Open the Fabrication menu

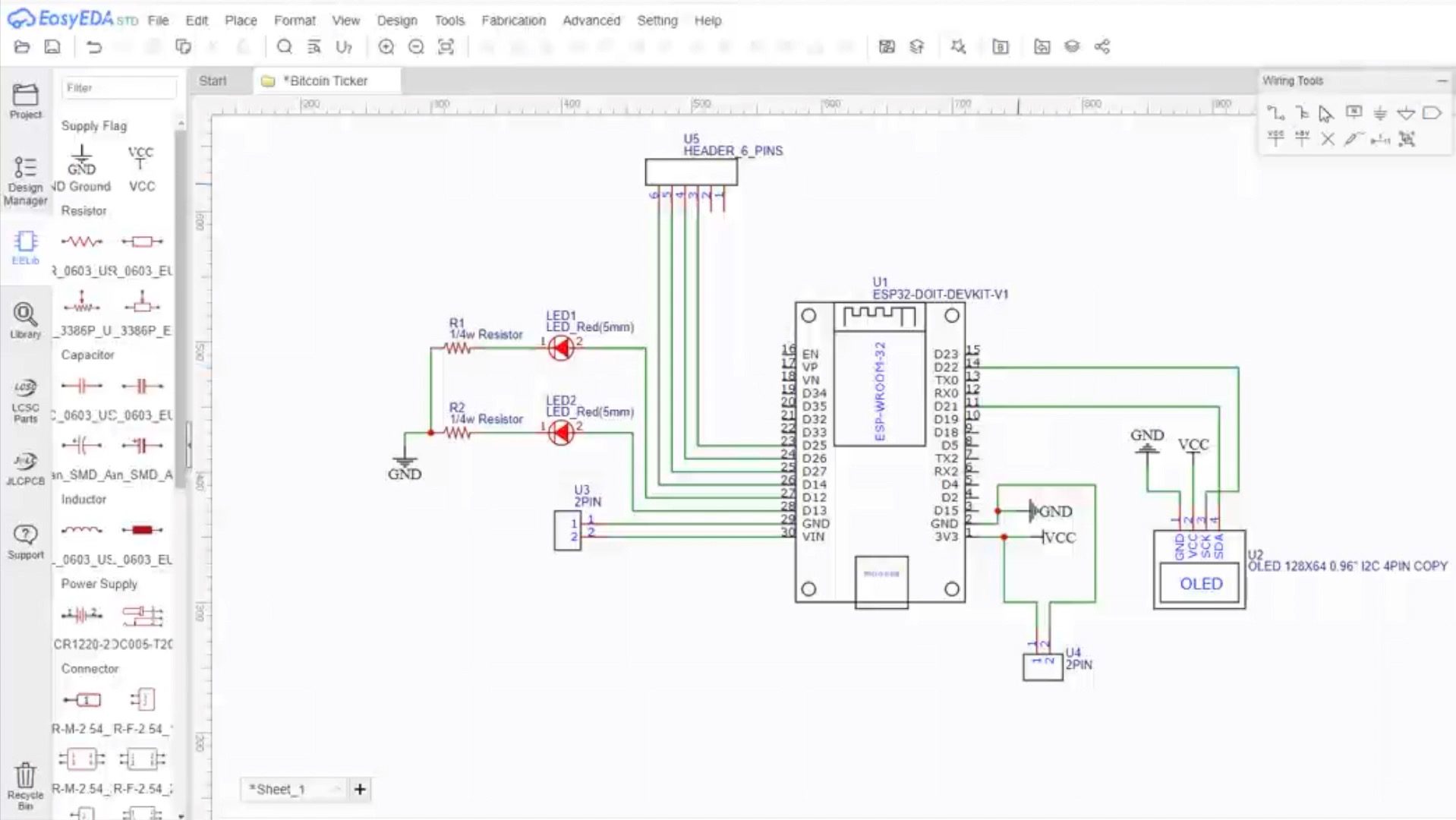(513, 20)
